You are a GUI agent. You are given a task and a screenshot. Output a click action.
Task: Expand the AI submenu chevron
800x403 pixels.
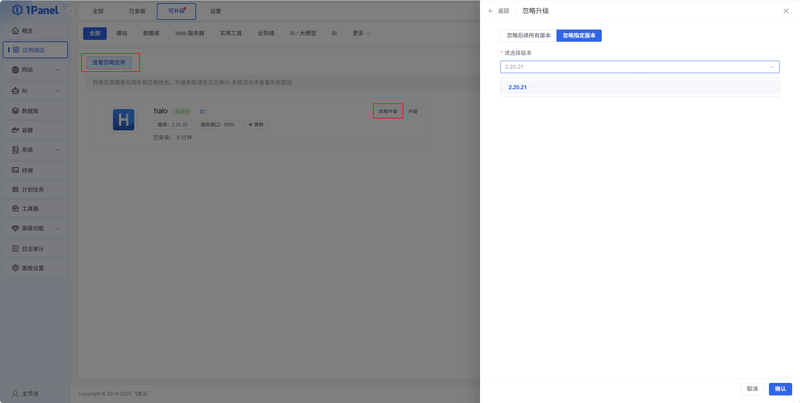(57, 91)
